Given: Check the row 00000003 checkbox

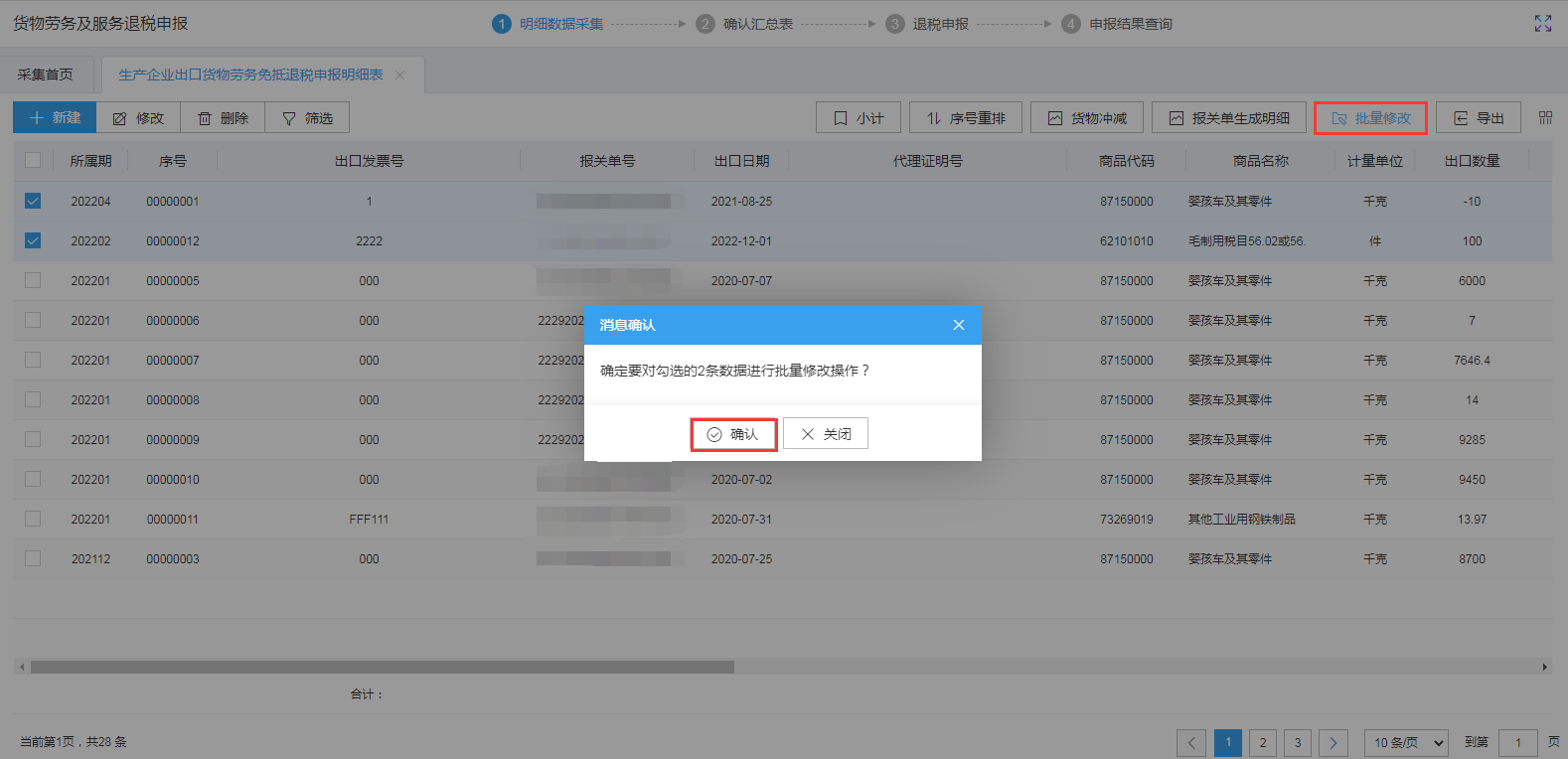Looking at the screenshot, I should [x=33, y=558].
